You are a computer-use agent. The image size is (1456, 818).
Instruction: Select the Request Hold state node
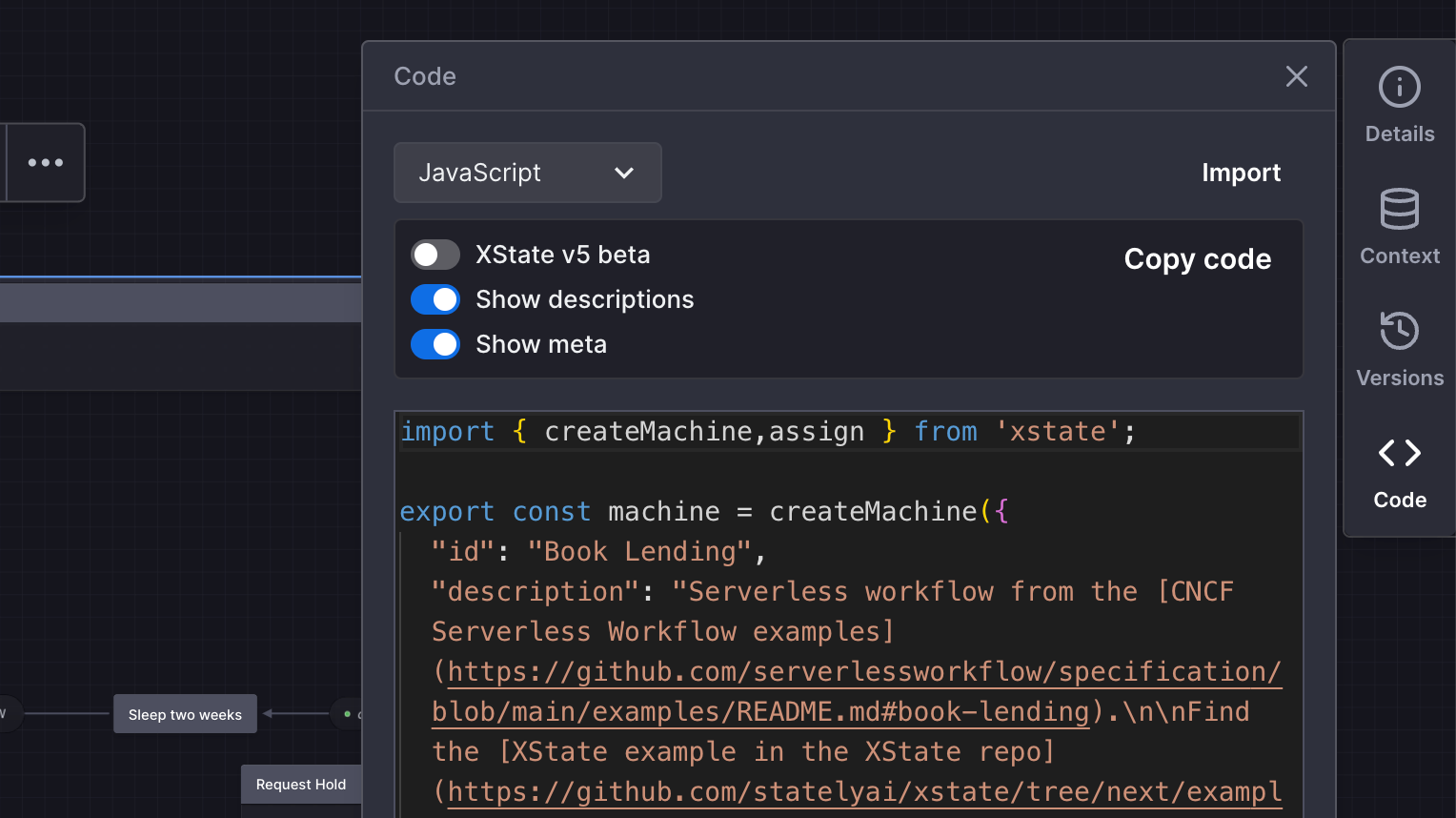tap(301, 785)
